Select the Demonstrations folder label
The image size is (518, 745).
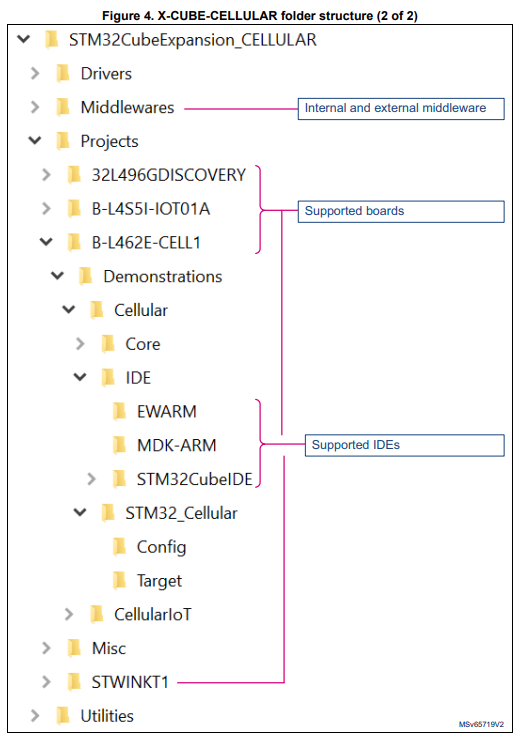pyautogui.click(x=163, y=277)
